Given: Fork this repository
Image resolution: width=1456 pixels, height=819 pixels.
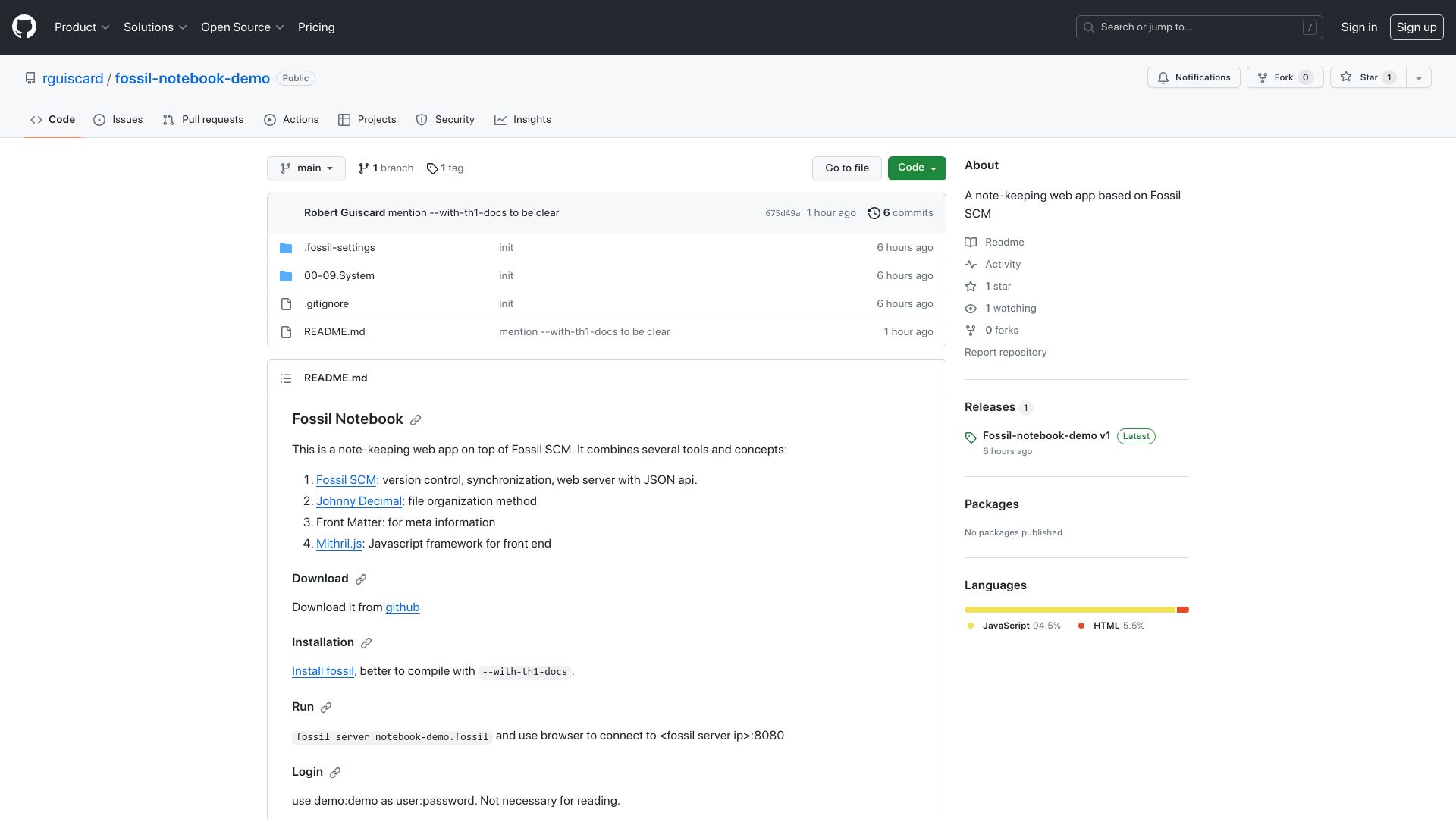Looking at the screenshot, I should pyautogui.click(x=1285, y=77).
